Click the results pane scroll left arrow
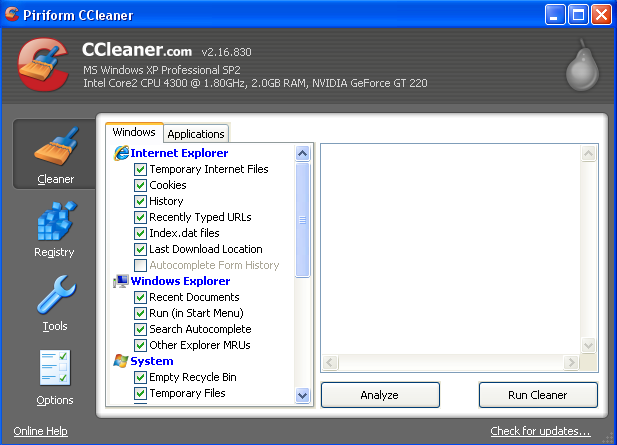Viewport: 617px width, 445px height. [x=331, y=362]
